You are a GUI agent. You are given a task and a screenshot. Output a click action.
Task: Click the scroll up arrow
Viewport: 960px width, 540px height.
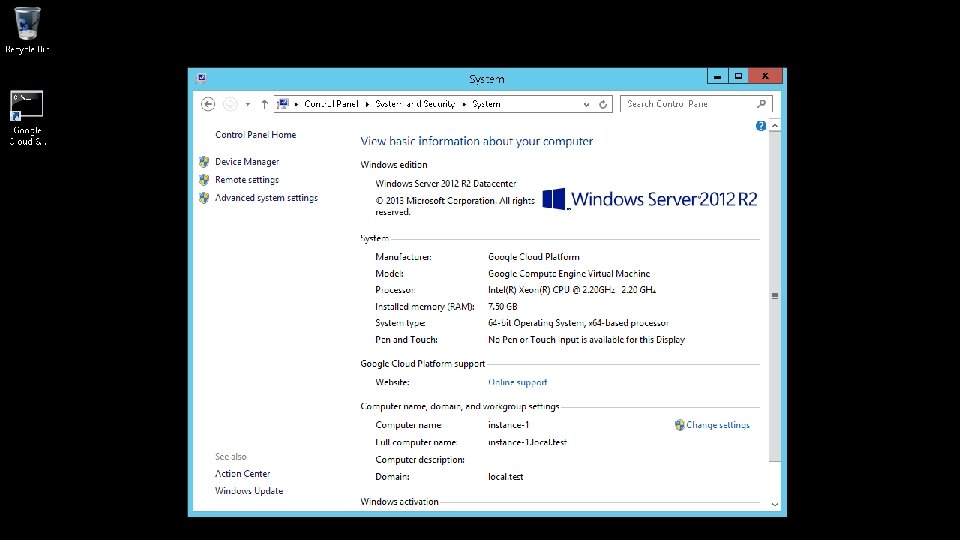click(775, 126)
